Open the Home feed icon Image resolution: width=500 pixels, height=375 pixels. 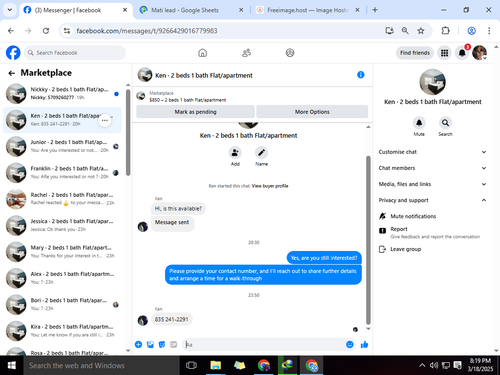click(x=203, y=53)
